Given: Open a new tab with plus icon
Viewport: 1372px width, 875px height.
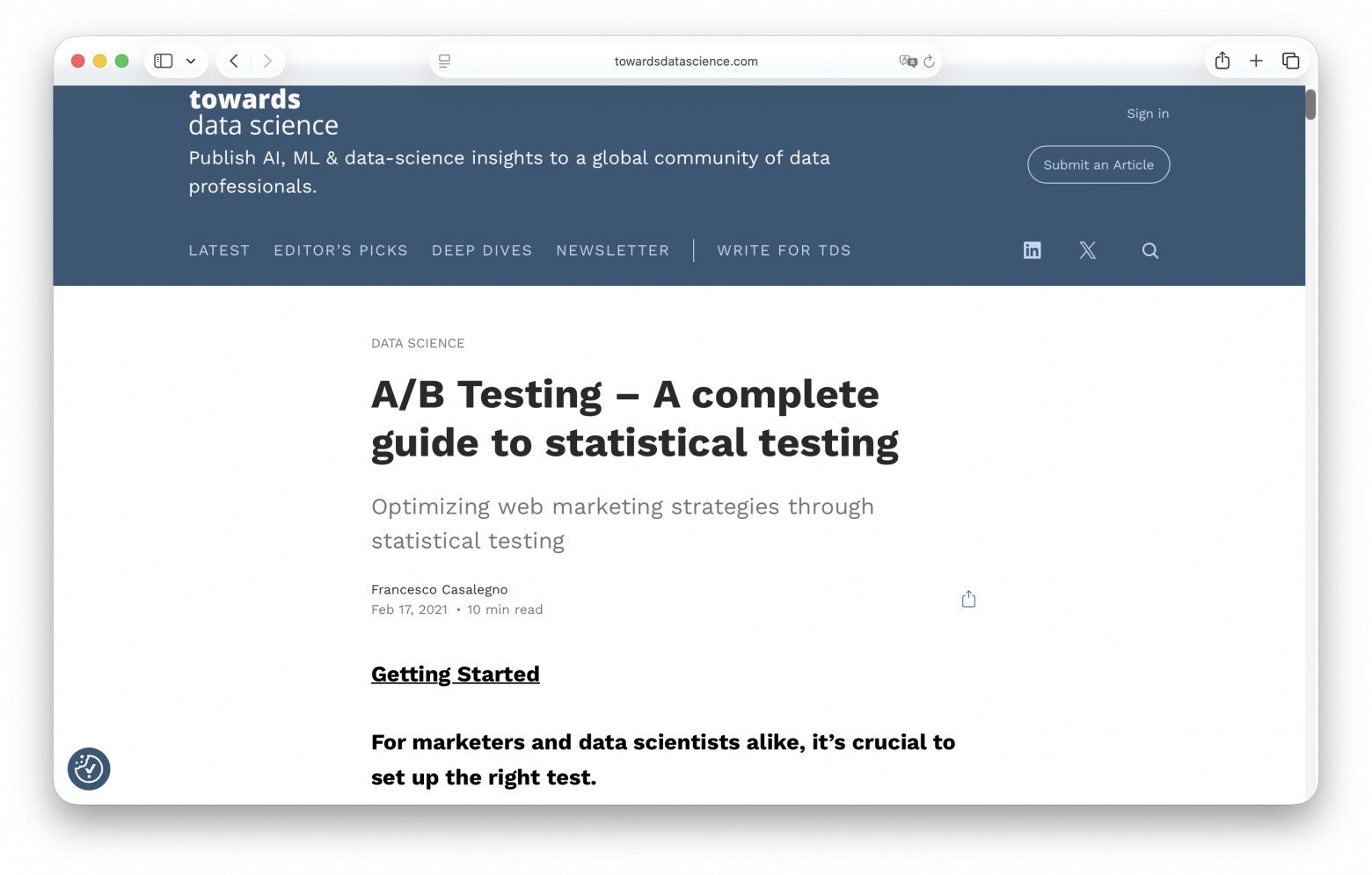Looking at the screenshot, I should point(1256,61).
